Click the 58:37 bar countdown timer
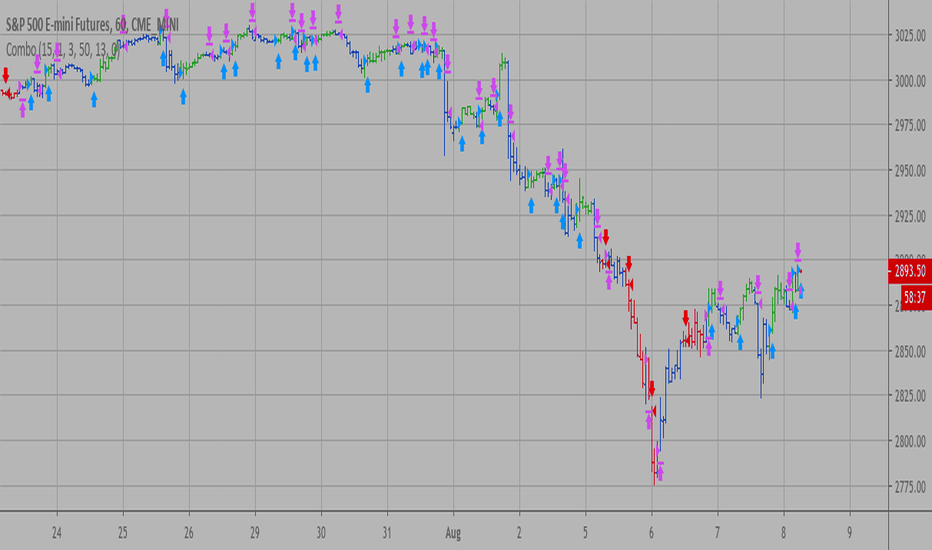This screenshot has width=932, height=550. [x=916, y=297]
